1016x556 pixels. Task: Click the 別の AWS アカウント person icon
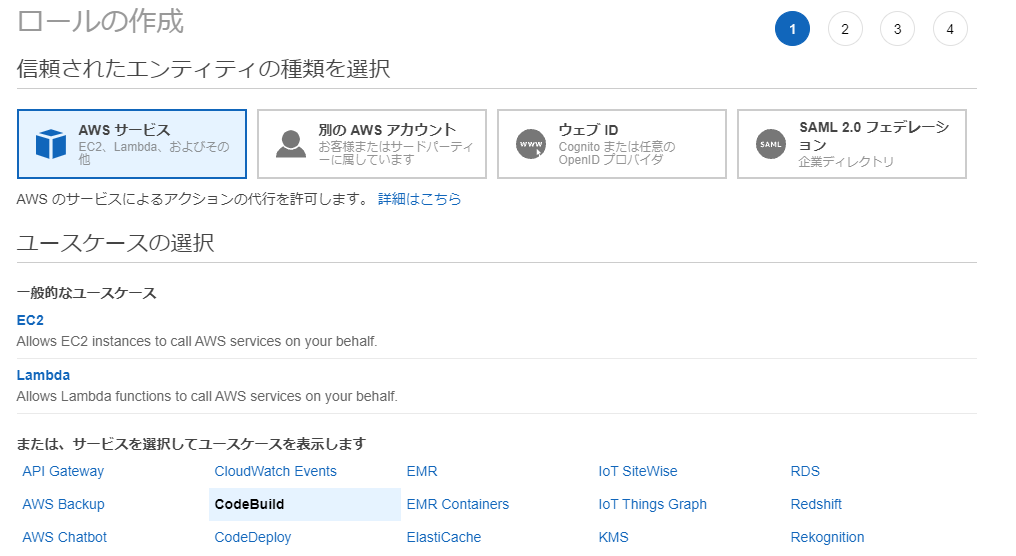pos(291,144)
